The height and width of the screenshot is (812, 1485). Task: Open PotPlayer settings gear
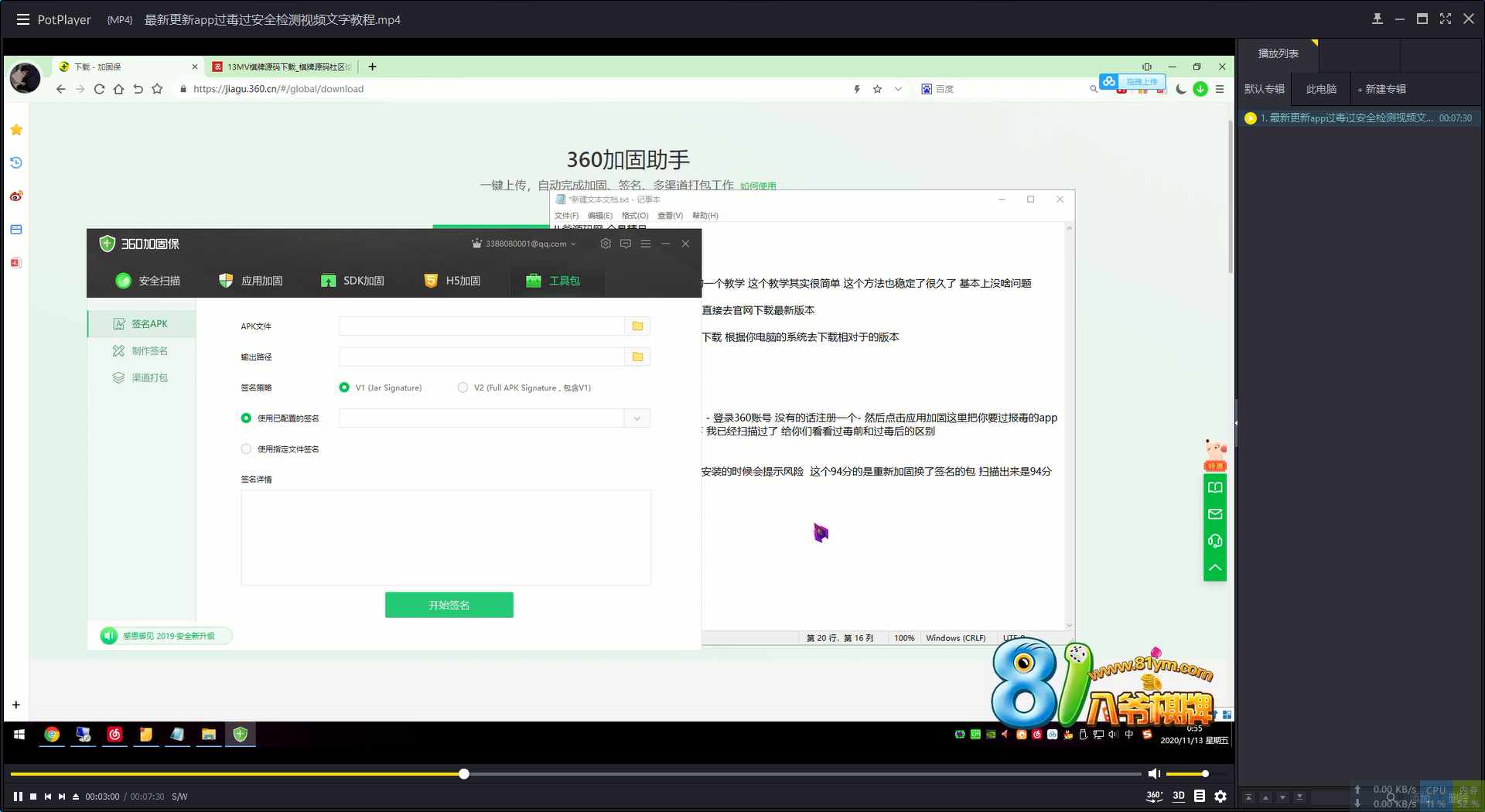[x=1220, y=796]
